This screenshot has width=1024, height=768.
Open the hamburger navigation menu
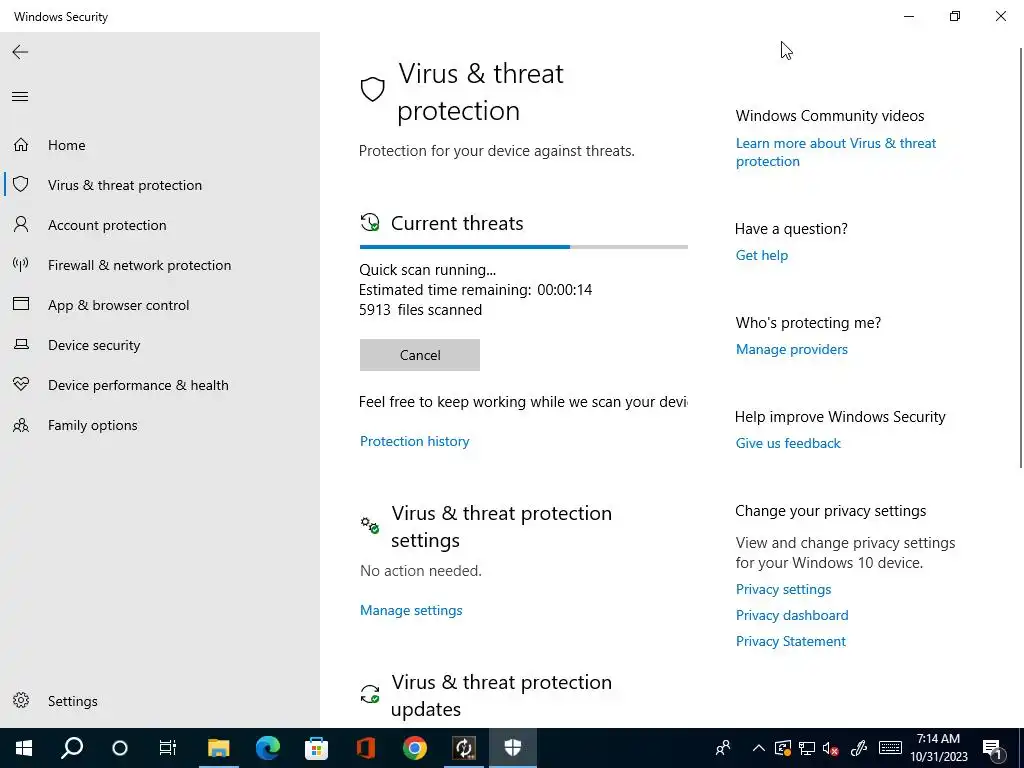[x=20, y=97]
